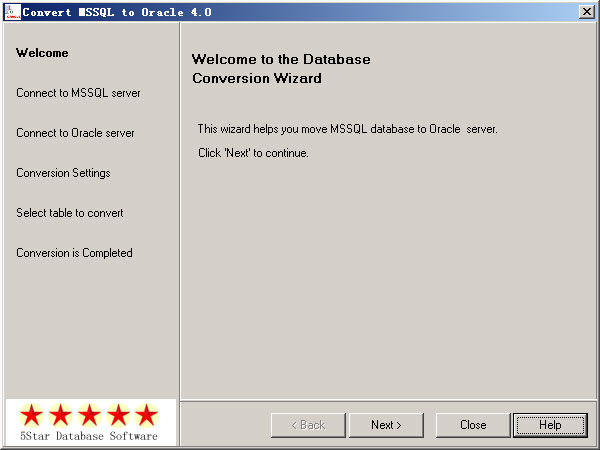Click the 5Star Database Software label
600x450 pixels.
[89, 437]
